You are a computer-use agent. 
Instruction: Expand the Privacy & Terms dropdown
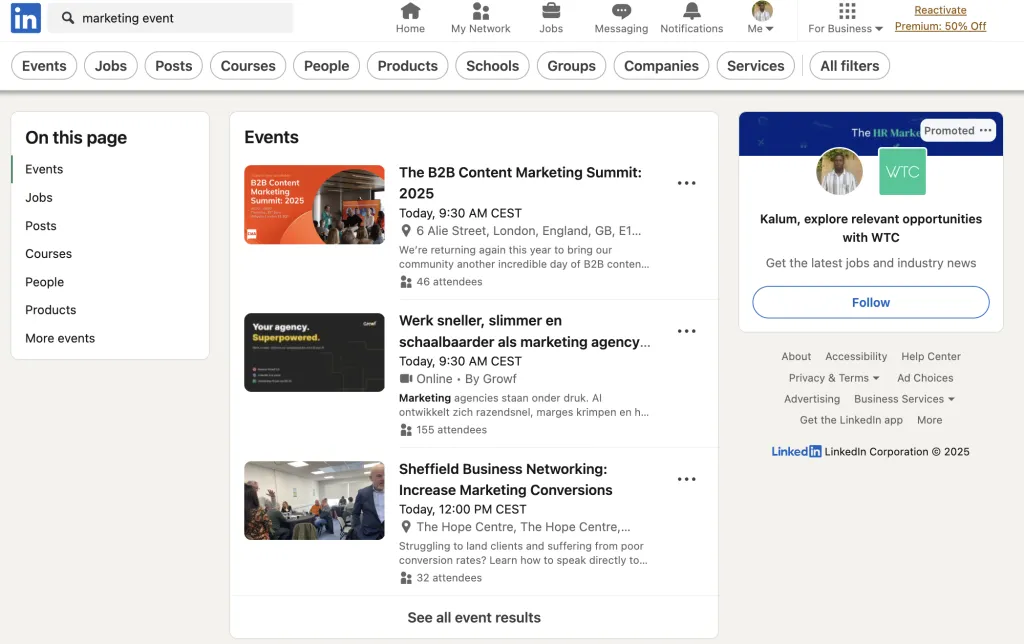834,377
